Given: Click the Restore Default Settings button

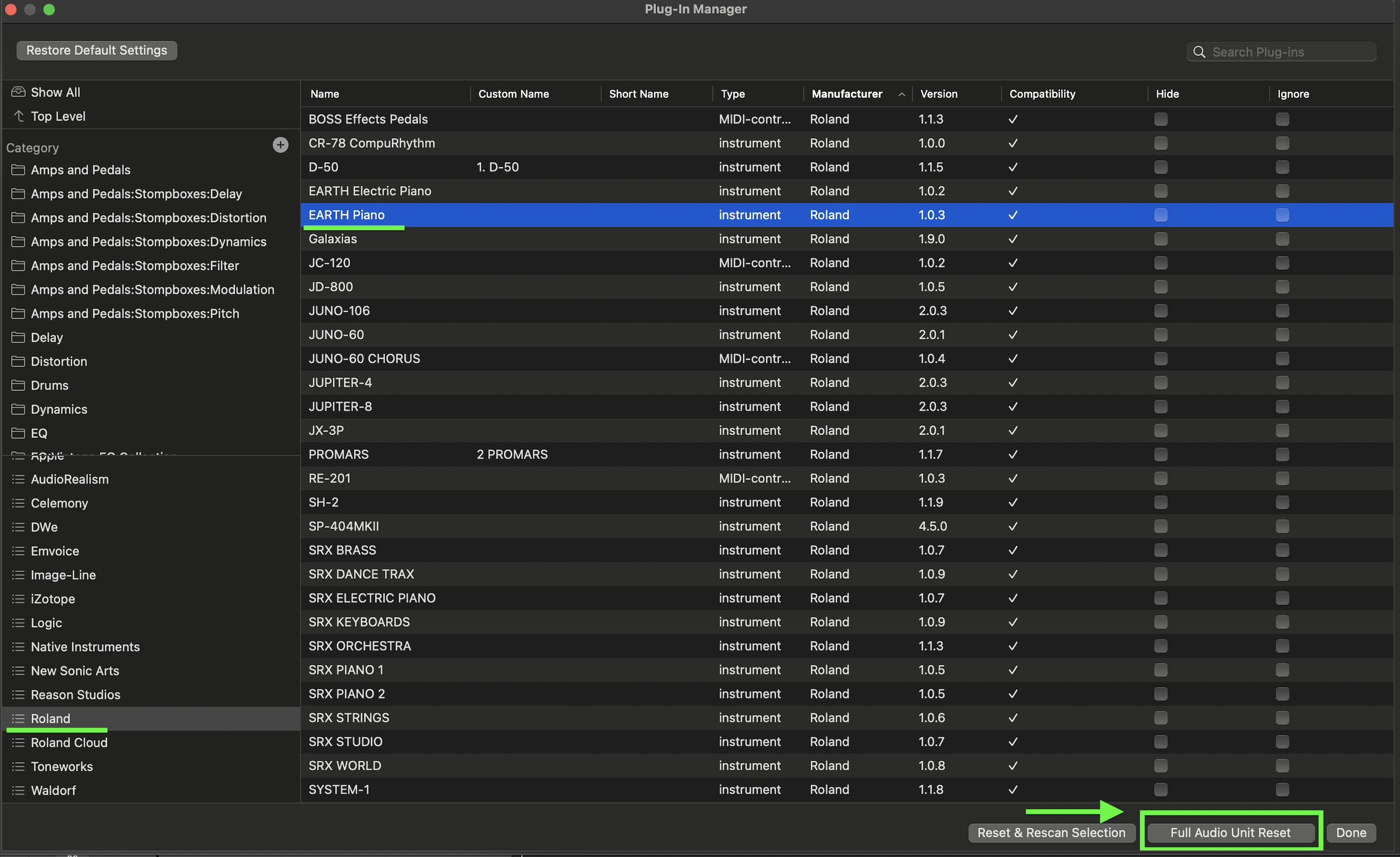Looking at the screenshot, I should (x=97, y=51).
